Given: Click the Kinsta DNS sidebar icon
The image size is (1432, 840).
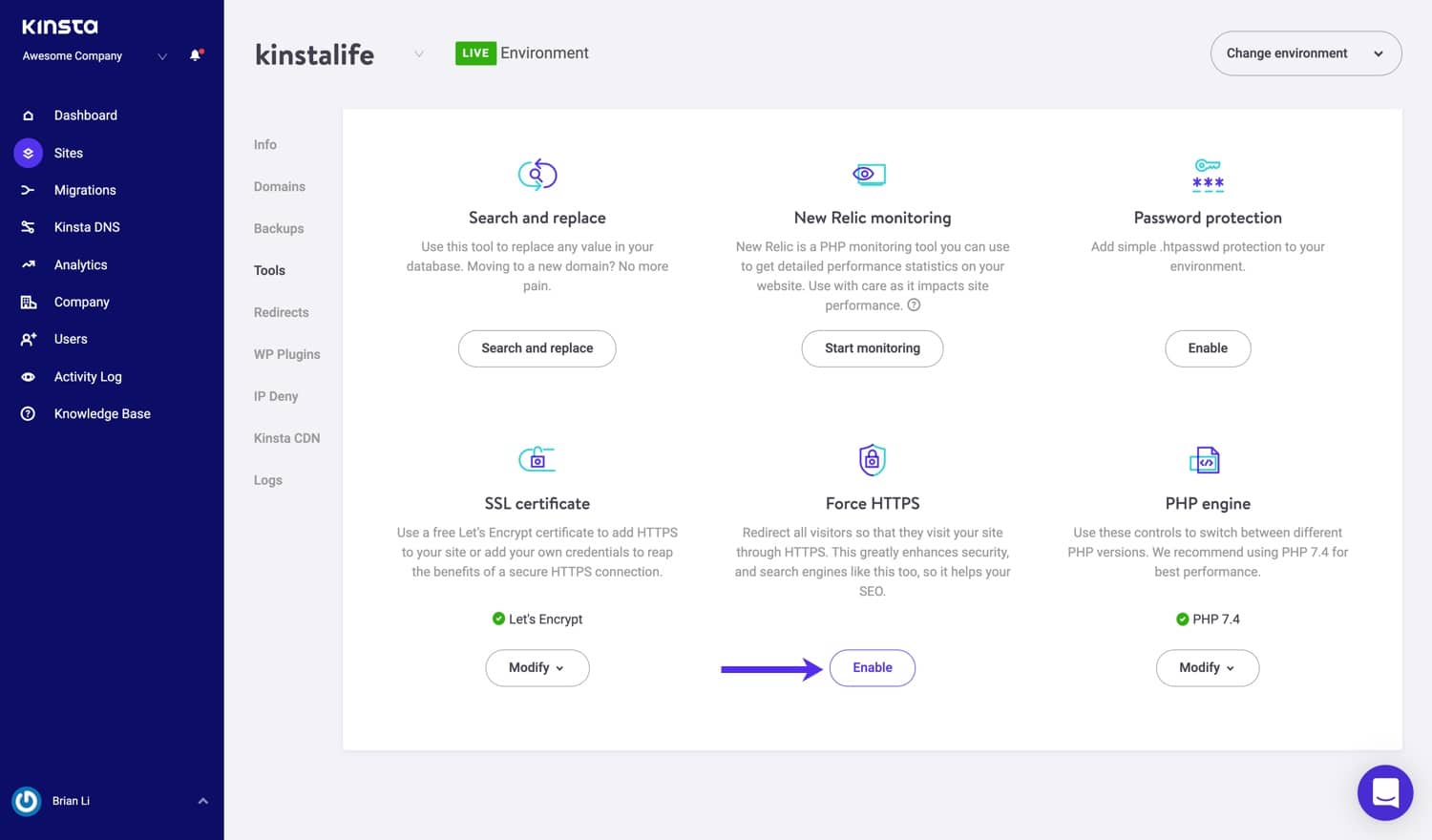Looking at the screenshot, I should pos(28,227).
